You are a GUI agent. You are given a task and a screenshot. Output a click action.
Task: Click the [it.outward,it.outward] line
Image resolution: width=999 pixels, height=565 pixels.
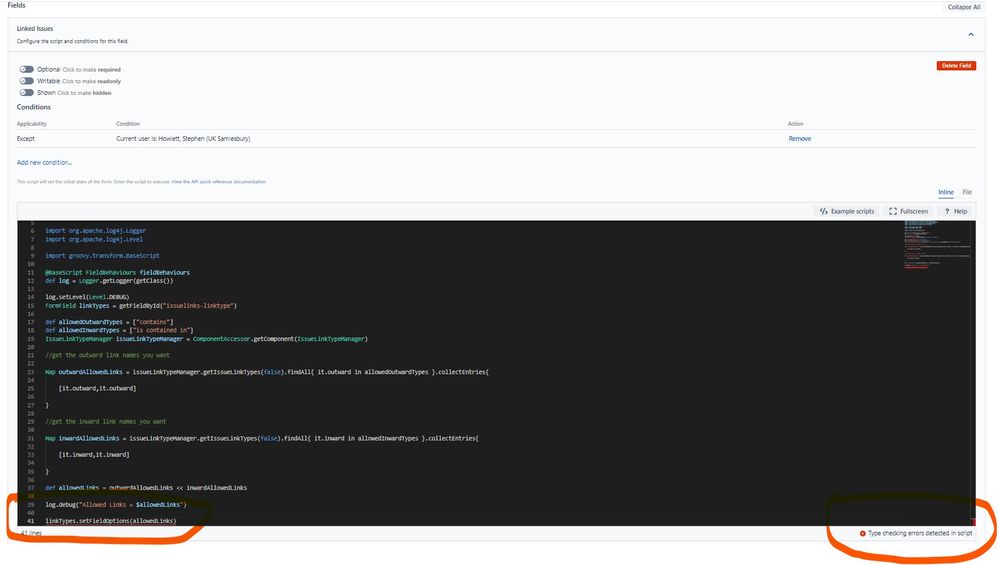coord(97,389)
